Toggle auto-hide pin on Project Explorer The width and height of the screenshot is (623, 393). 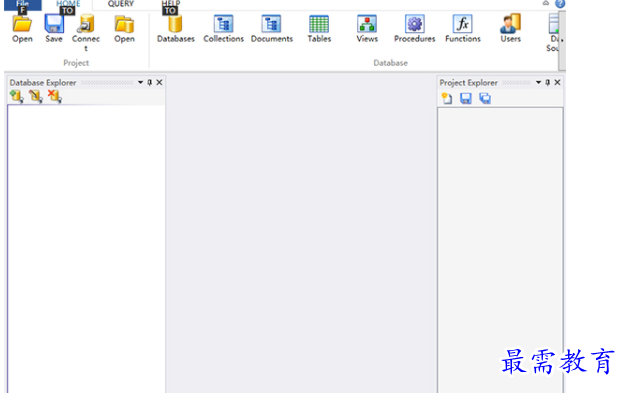coord(548,82)
